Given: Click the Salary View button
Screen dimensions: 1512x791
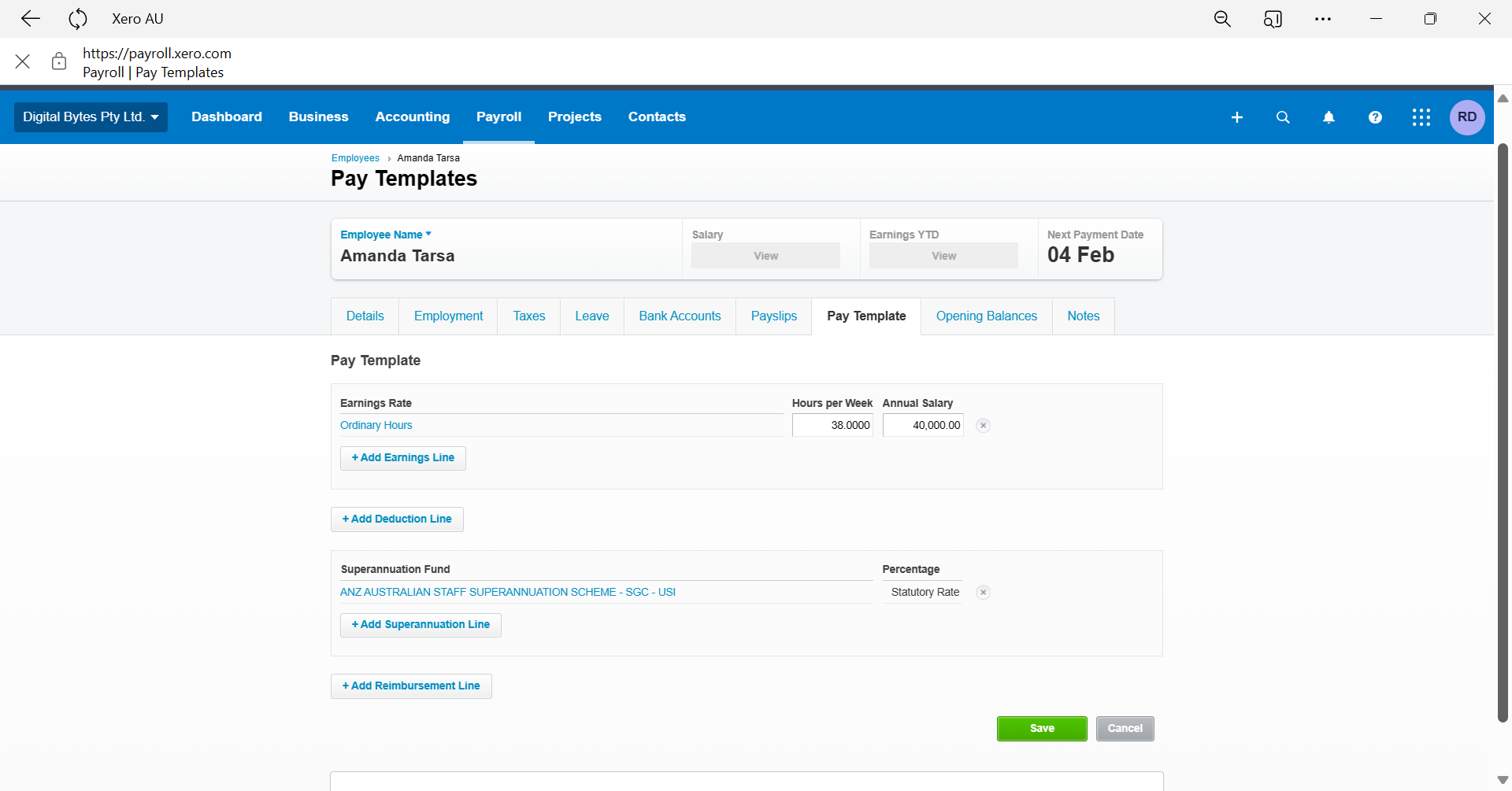Looking at the screenshot, I should tap(765, 256).
